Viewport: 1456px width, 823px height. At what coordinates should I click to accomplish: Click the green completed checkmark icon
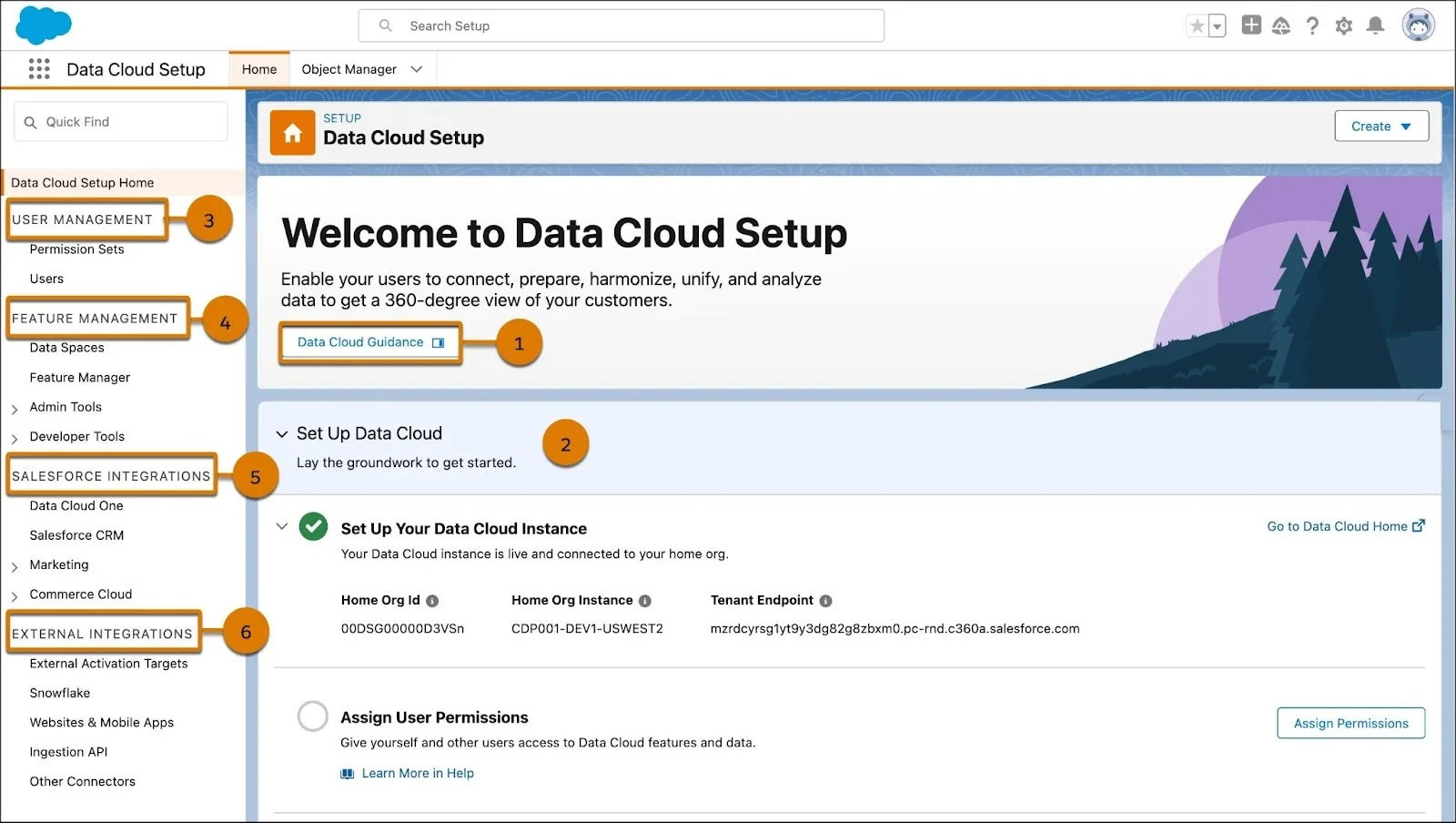click(313, 526)
